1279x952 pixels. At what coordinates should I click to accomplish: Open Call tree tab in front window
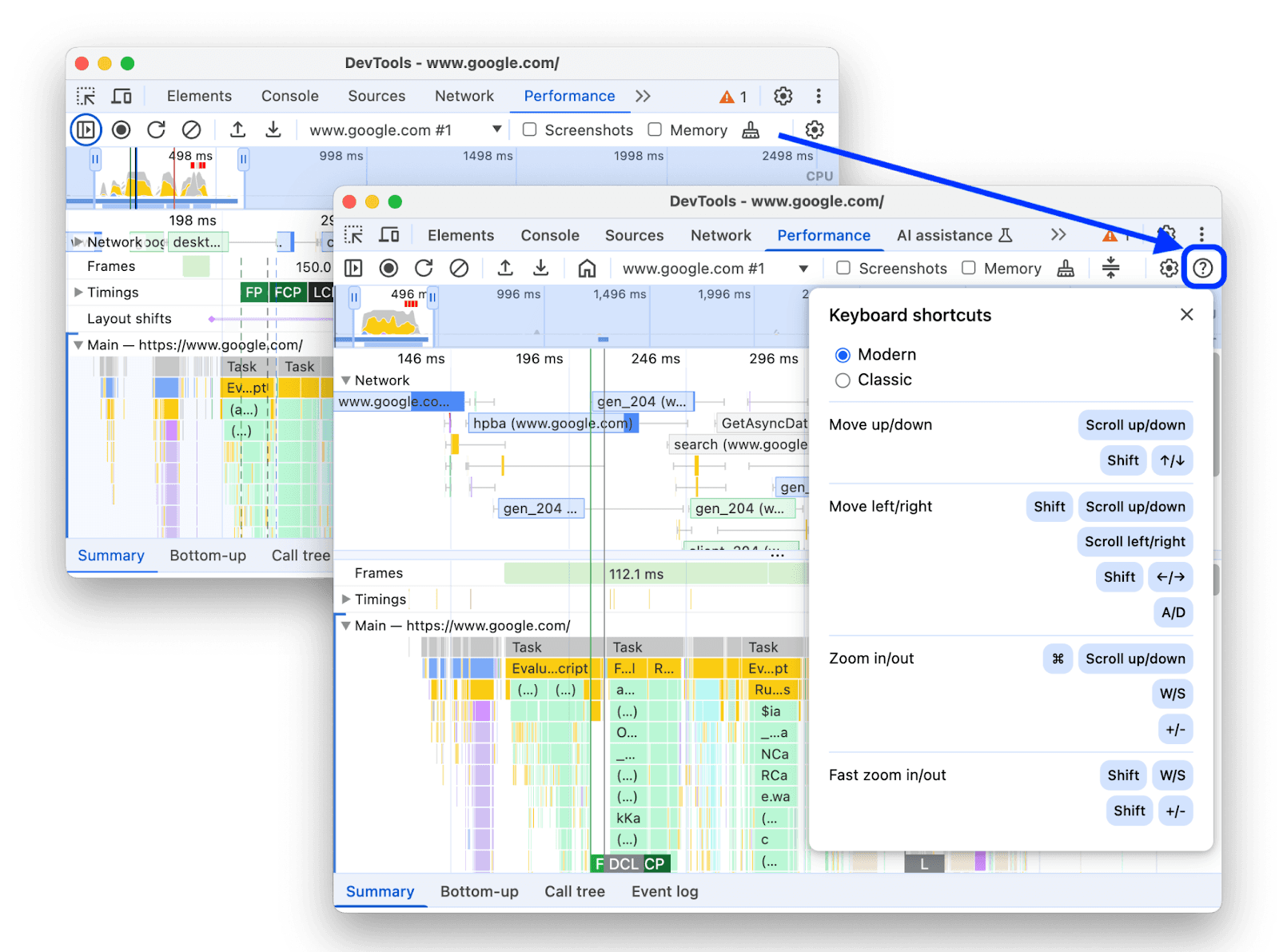tap(575, 891)
